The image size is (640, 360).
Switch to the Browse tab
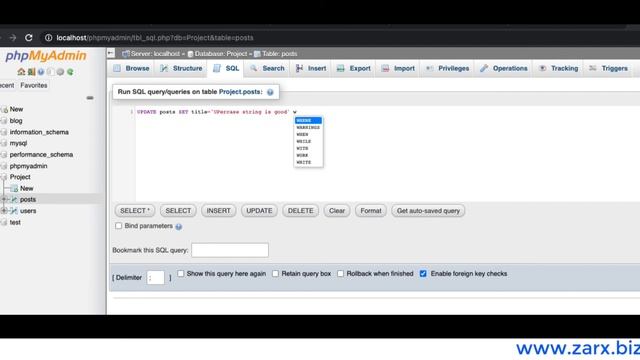[131, 69]
